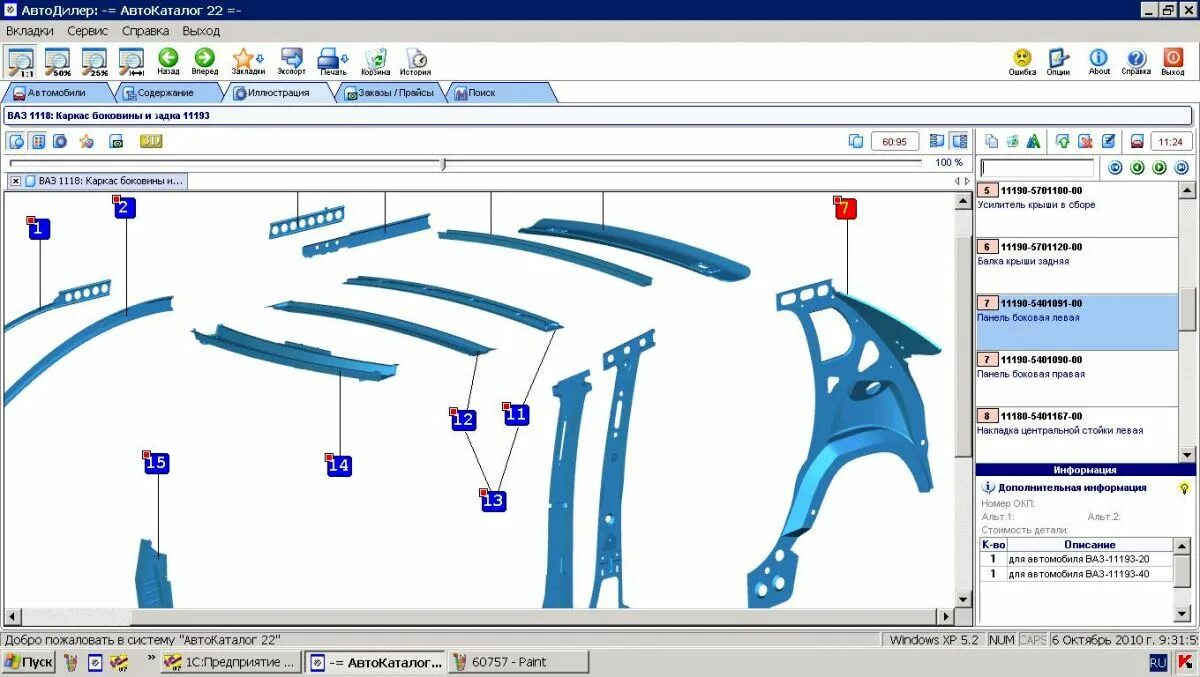The height and width of the screenshot is (677, 1200).
Task: Click the copy windows icon near 60:95
Action: (x=855, y=141)
